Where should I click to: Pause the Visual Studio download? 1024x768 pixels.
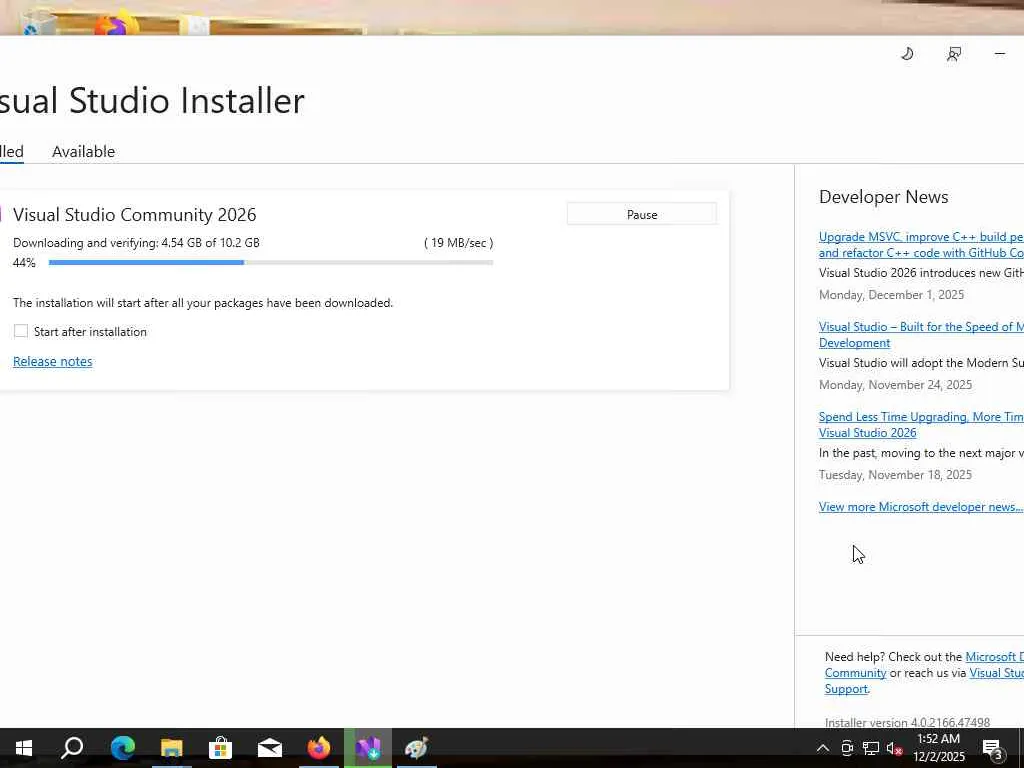(x=642, y=214)
